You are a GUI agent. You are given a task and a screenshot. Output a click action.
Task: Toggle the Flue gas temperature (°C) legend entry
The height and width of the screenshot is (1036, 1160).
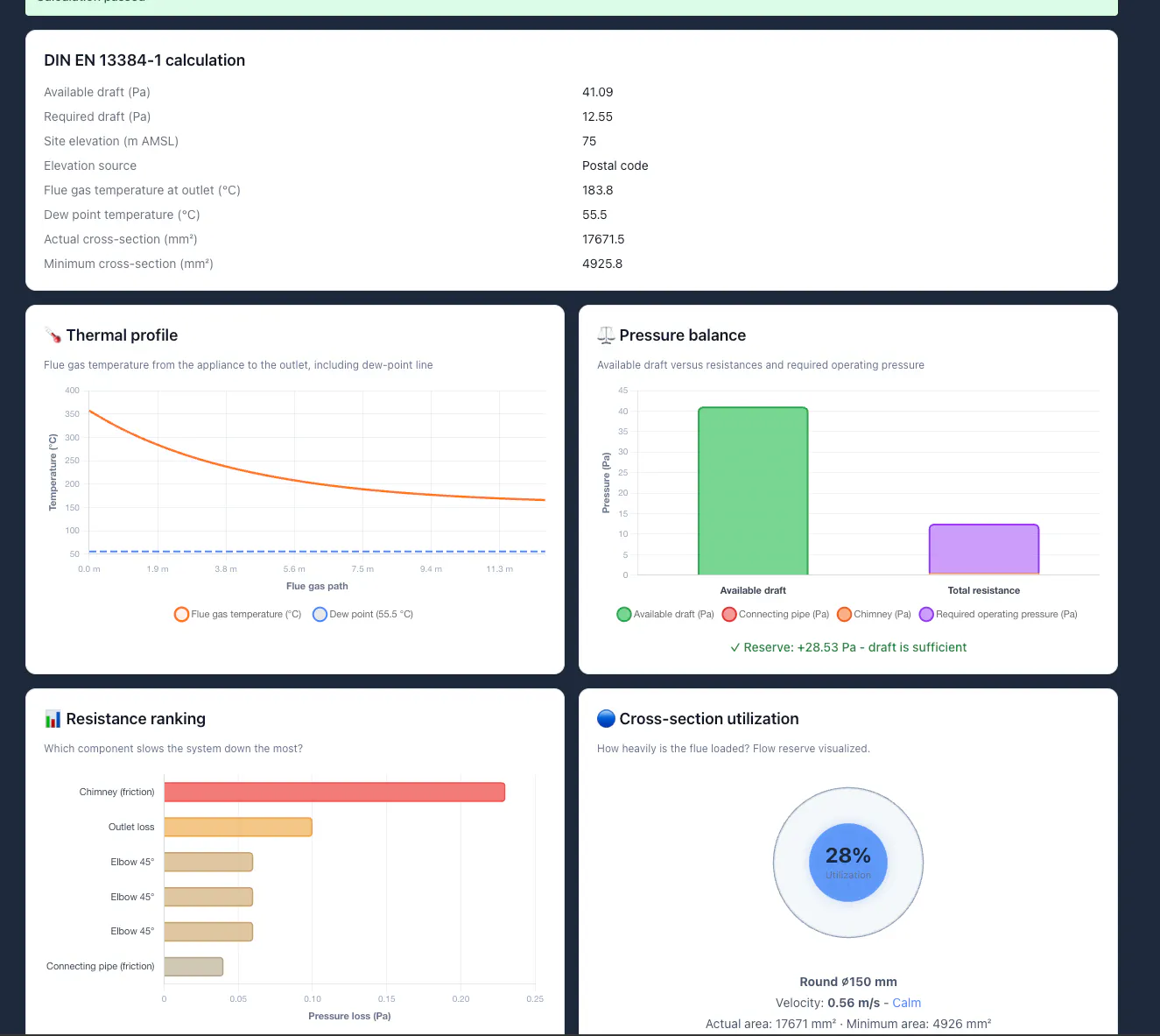point(237,614)
